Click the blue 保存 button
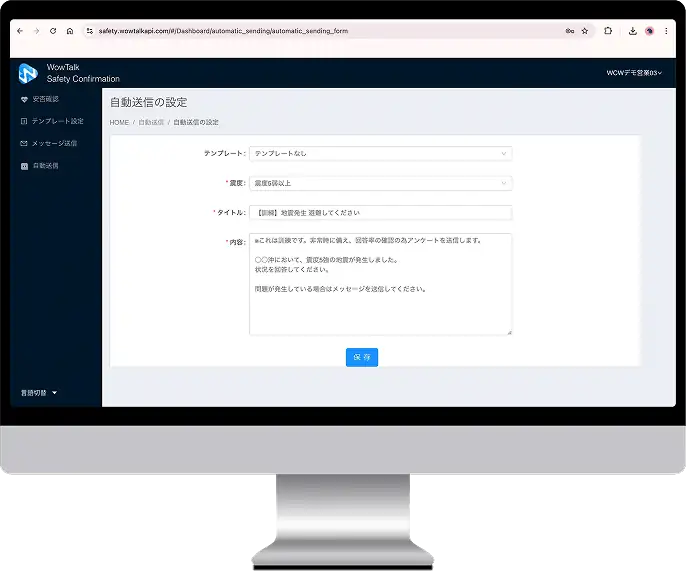This screenshot has width=686, height=572. 362,358
